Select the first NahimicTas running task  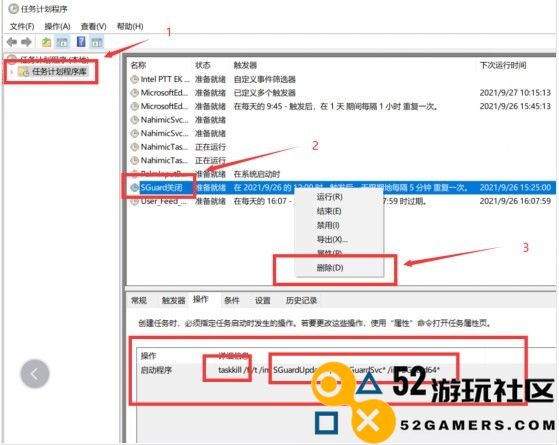tap(341, 147)
